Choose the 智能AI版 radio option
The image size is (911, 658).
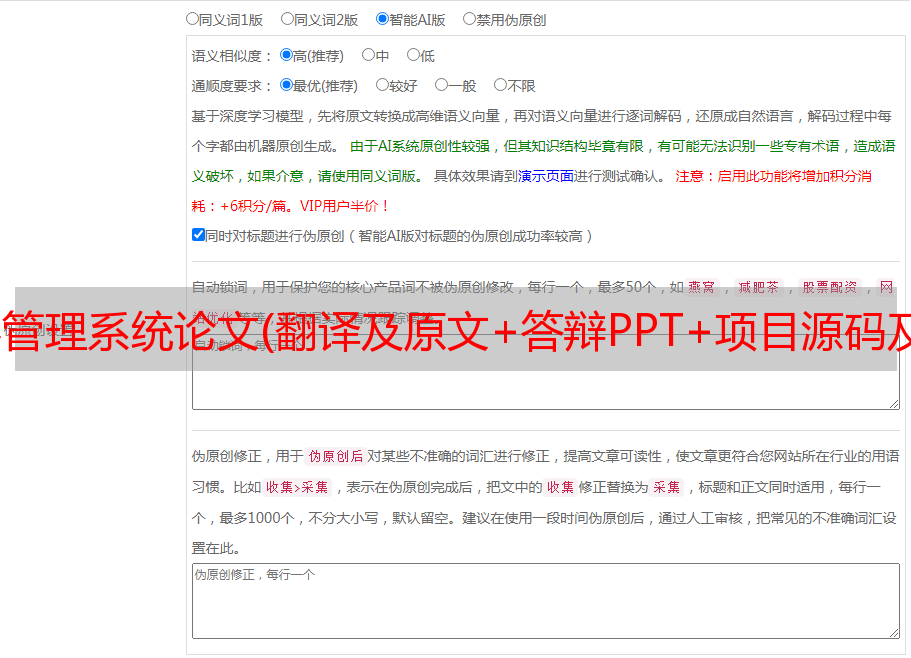(382, 19)
